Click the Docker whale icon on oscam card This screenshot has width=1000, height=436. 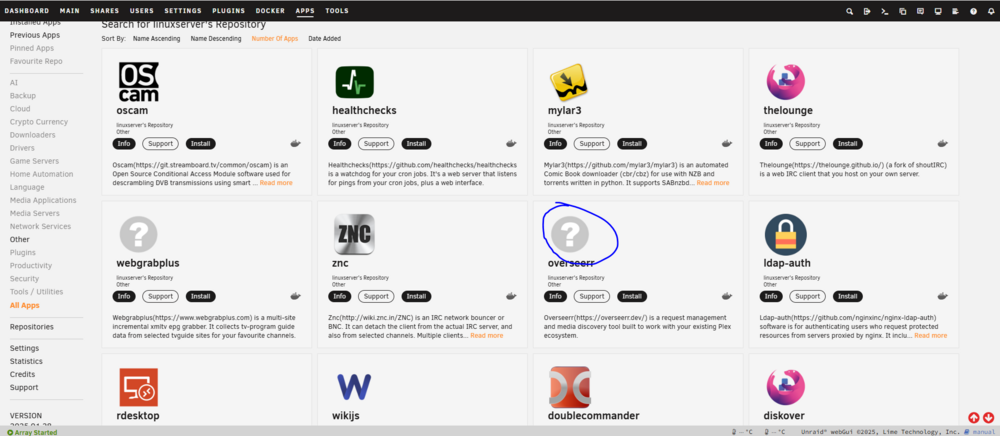[295, 143]
